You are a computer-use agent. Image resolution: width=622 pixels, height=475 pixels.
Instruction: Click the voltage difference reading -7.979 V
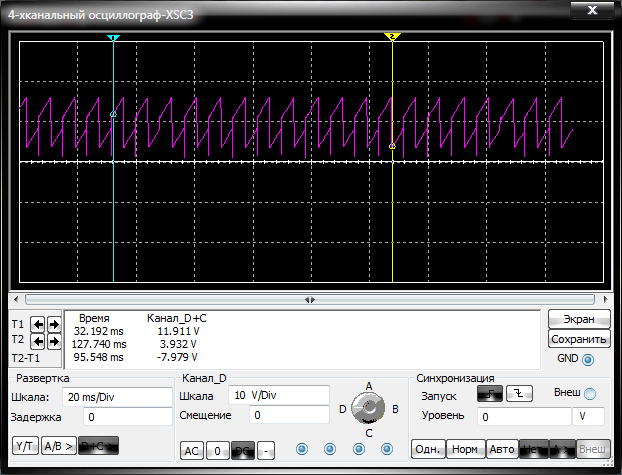[x=177, y=358]
